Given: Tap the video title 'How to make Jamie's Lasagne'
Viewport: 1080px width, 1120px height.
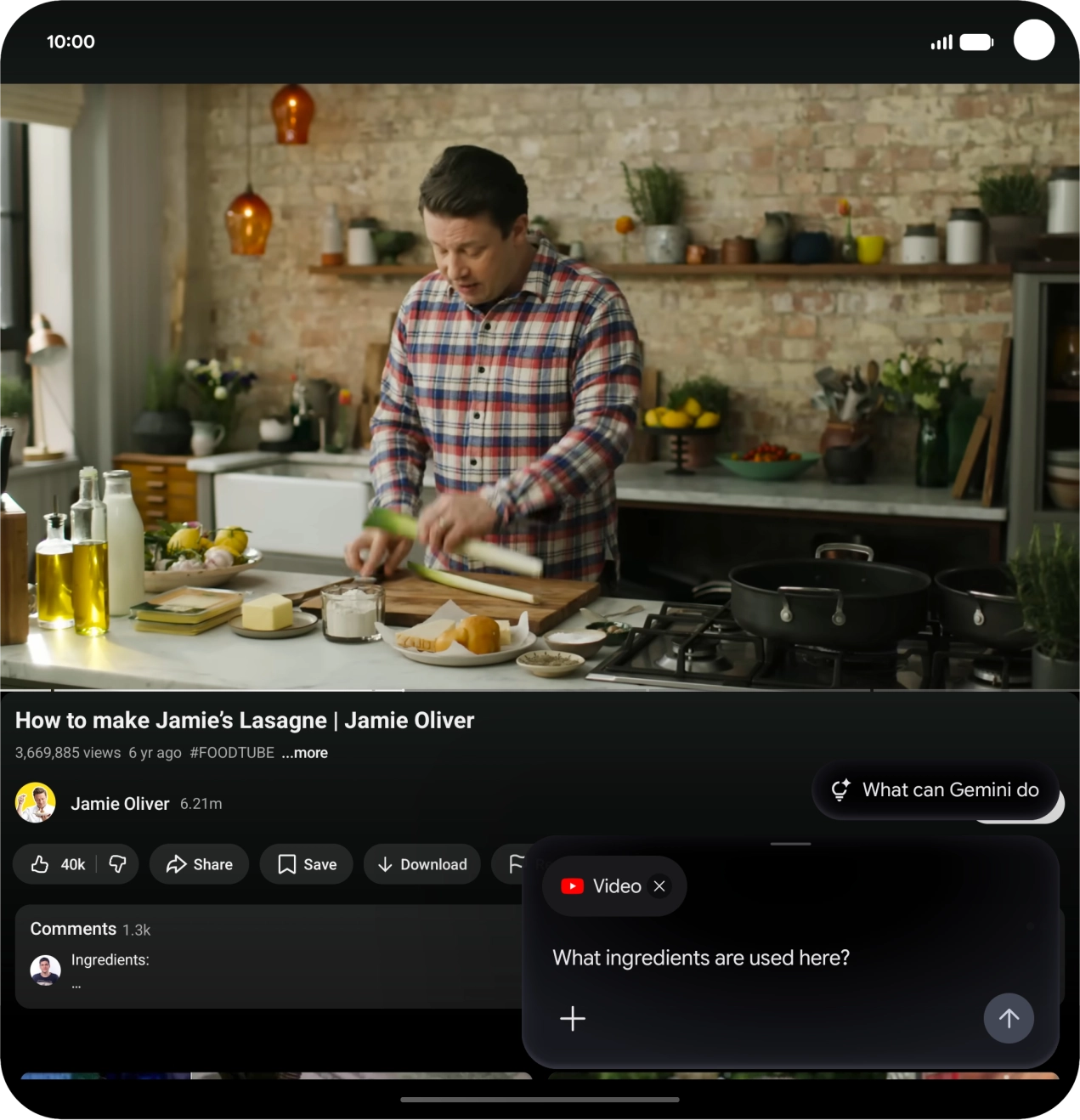Looking at the screenshot, I should point(245,721).
